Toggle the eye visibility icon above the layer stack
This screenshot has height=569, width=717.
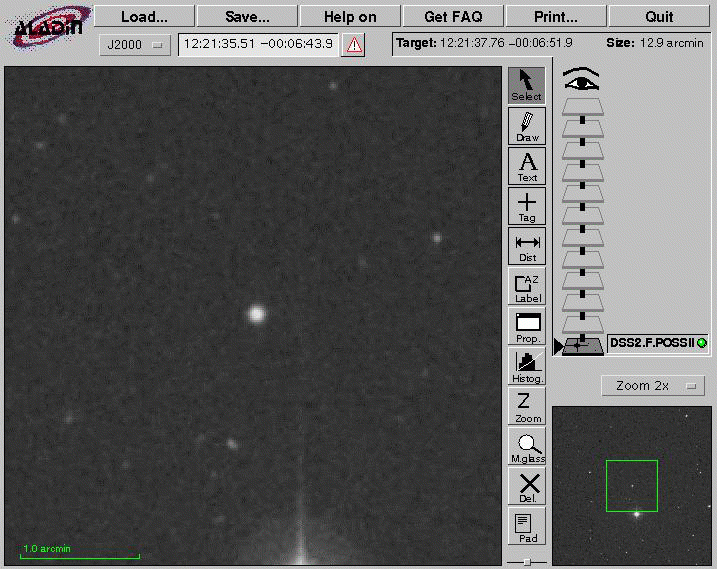coord(581,79)
